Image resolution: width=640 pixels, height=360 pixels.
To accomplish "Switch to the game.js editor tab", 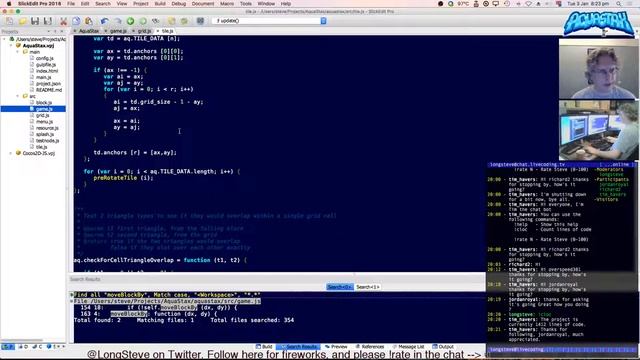I will (x=117, y=31).
